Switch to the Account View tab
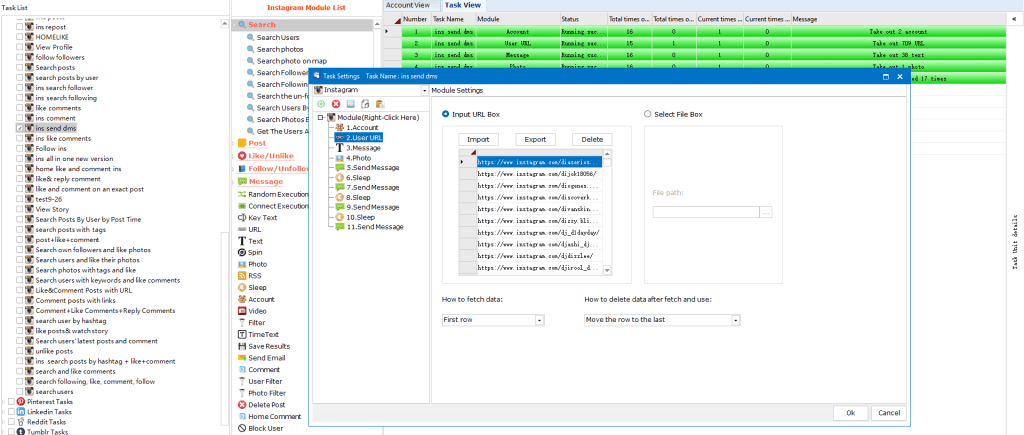Screen dimensions: 1024x435 click(408, 5)
